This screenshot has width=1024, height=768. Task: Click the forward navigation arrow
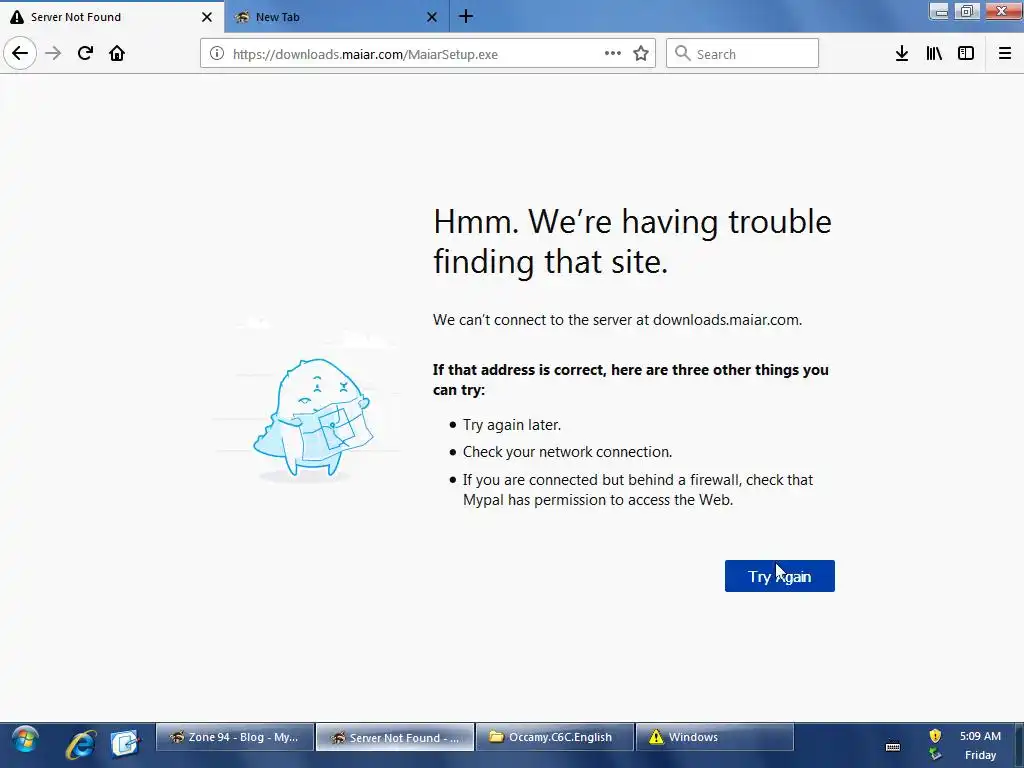53,53
